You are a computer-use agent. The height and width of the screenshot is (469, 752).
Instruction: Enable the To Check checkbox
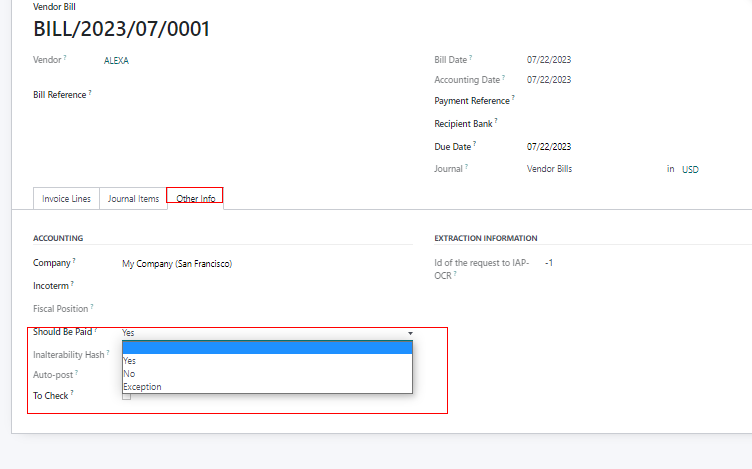pos(126,396)
